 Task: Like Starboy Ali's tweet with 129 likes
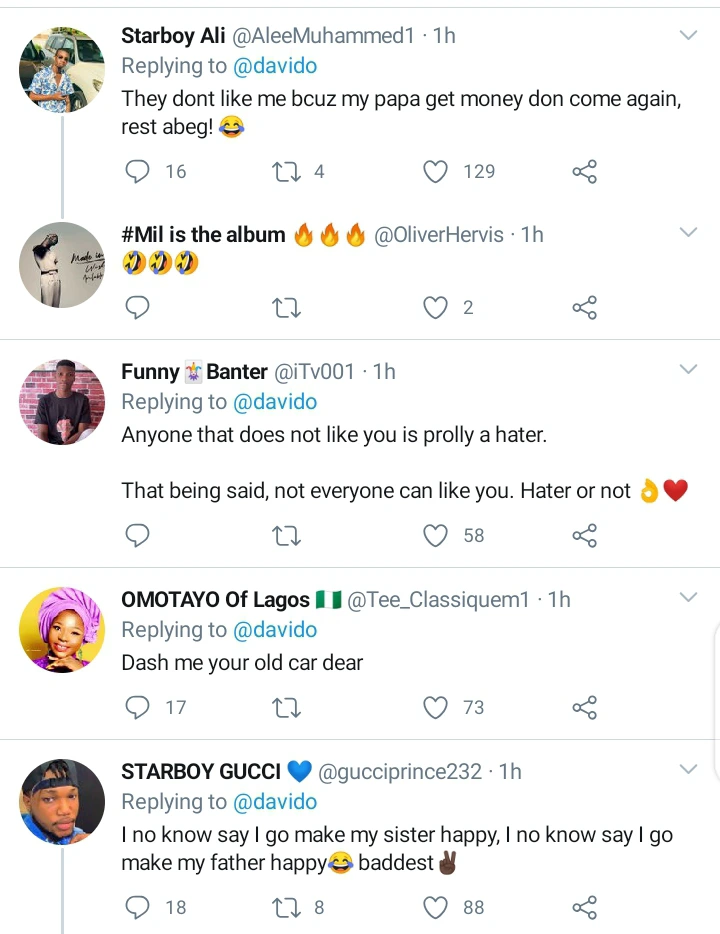pos(436,172)
